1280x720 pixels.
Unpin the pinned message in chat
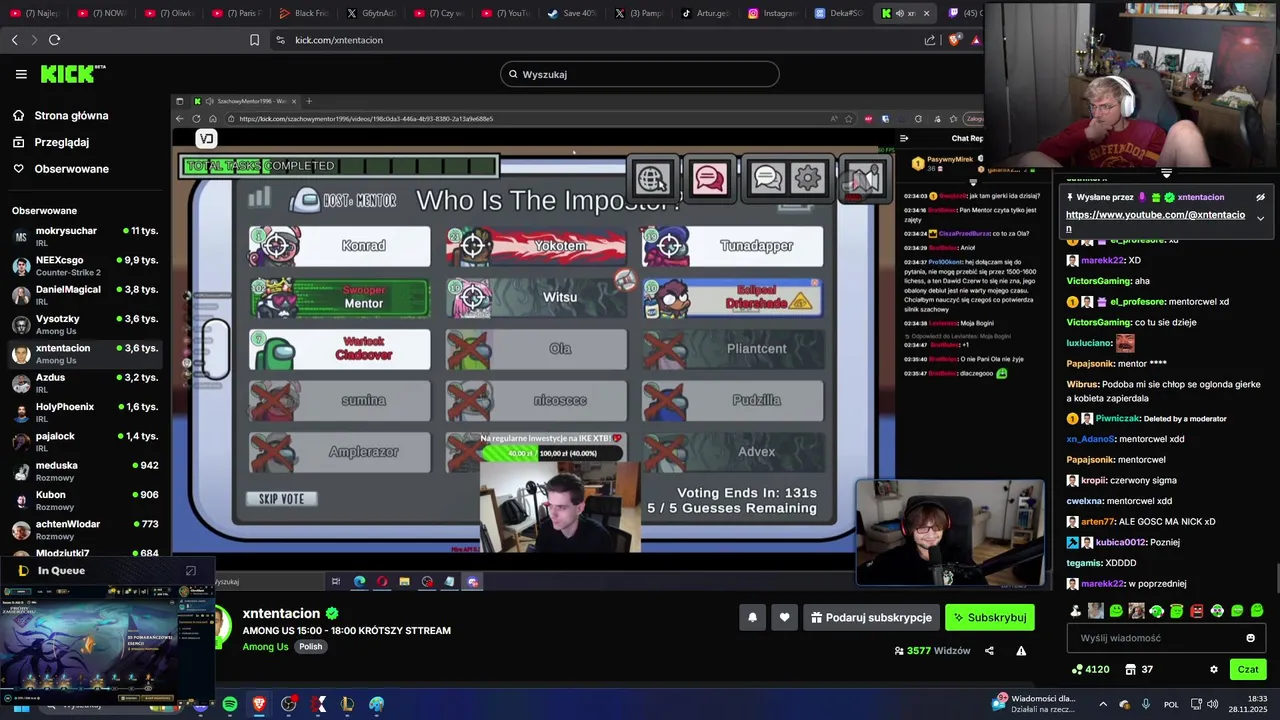tap(1260, 197)
